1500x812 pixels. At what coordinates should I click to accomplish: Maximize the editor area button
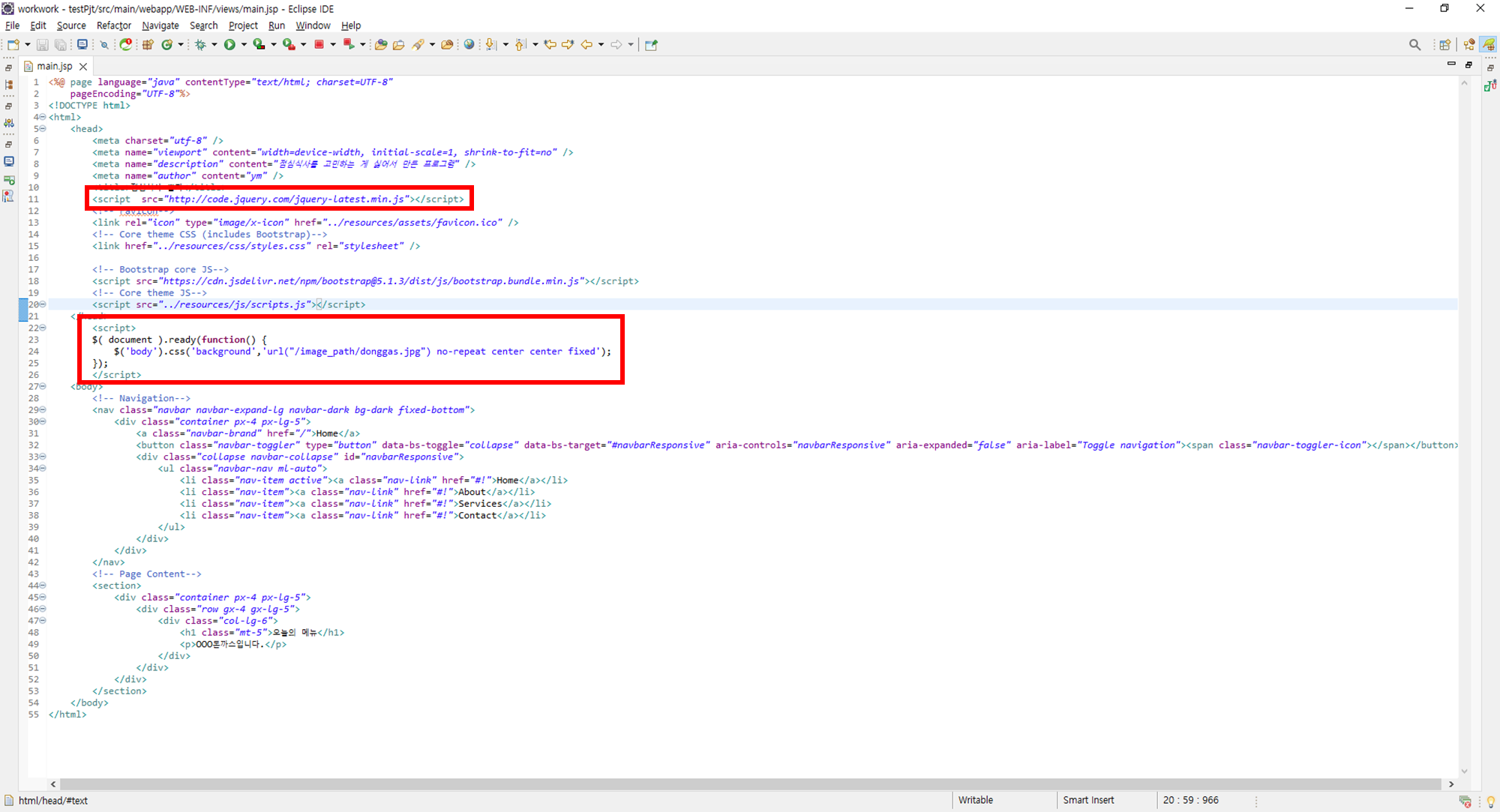[x=1468, y=64]
